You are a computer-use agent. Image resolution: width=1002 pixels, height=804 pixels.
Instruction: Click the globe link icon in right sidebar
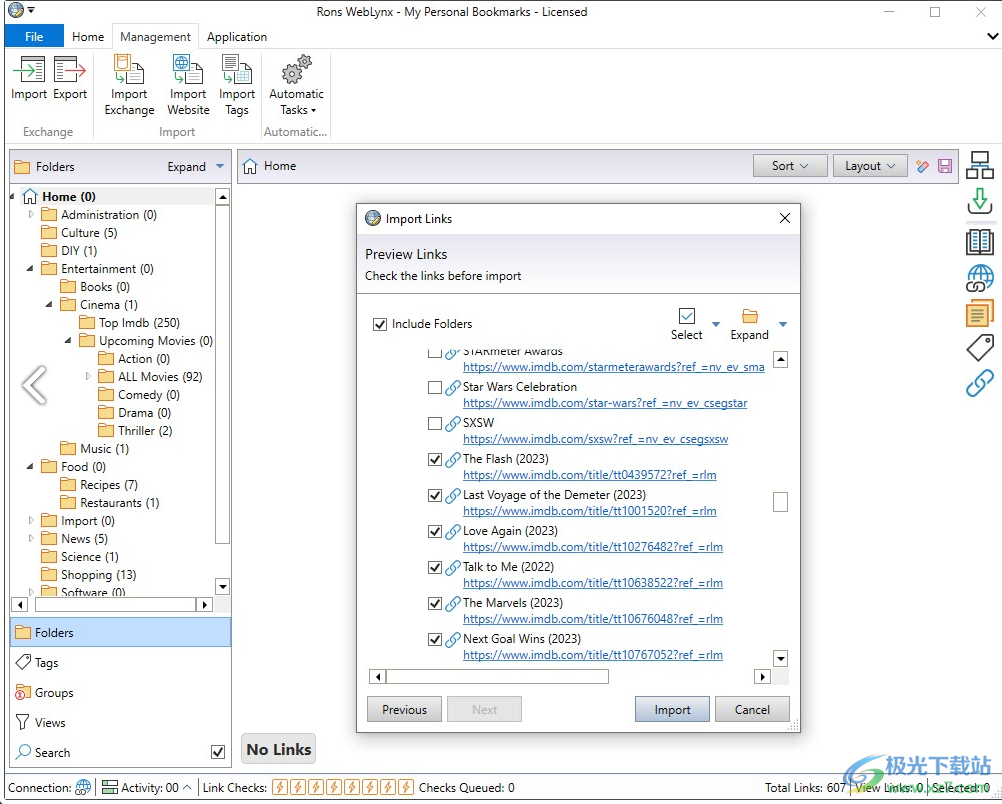(x=980, y=278)
